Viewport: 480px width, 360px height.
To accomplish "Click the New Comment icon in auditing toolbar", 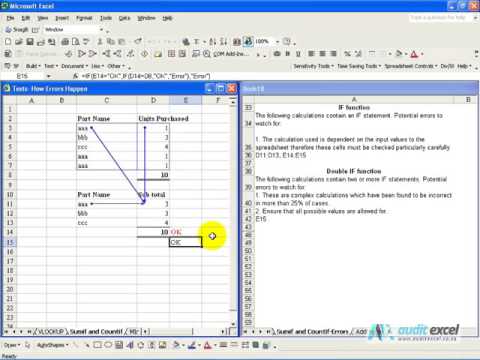I will pos(158,54).
